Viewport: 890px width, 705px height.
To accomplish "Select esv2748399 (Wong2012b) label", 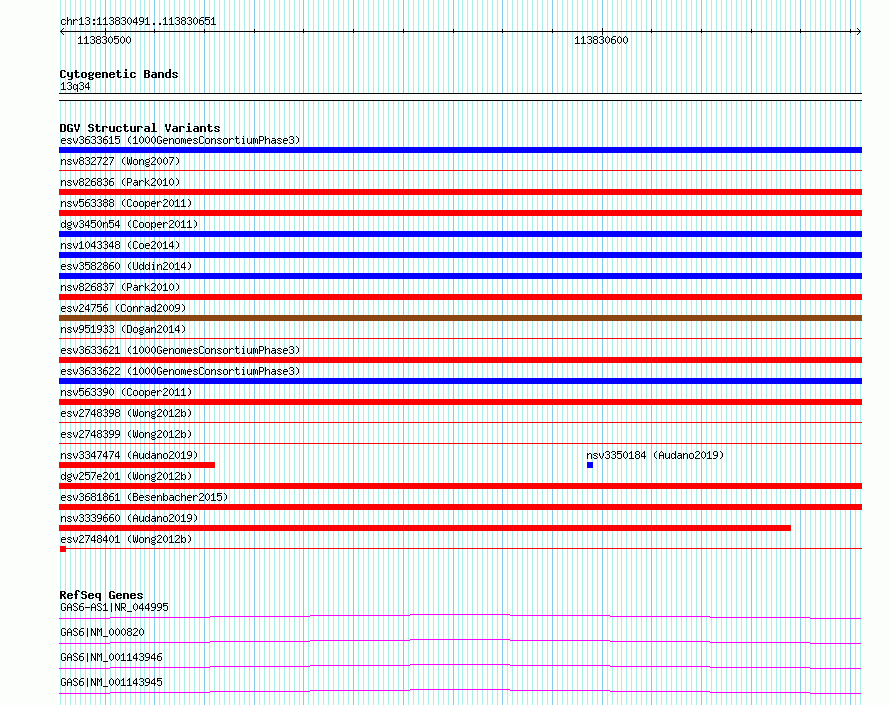I will 126,434.
